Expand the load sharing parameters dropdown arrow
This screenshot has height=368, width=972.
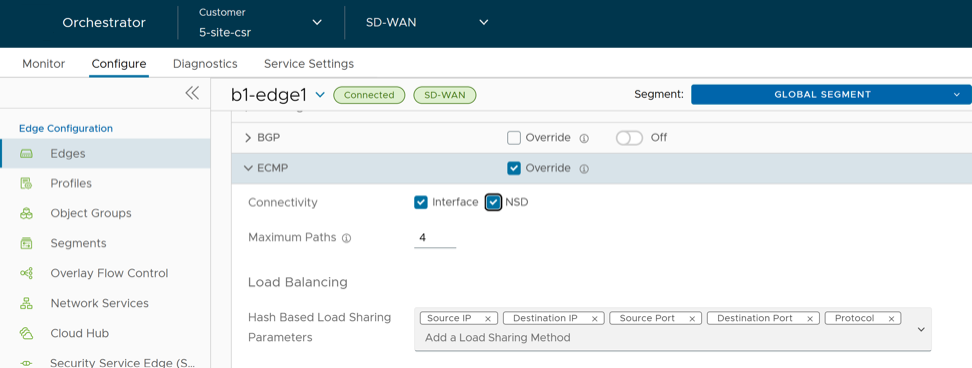pos(921,329)
